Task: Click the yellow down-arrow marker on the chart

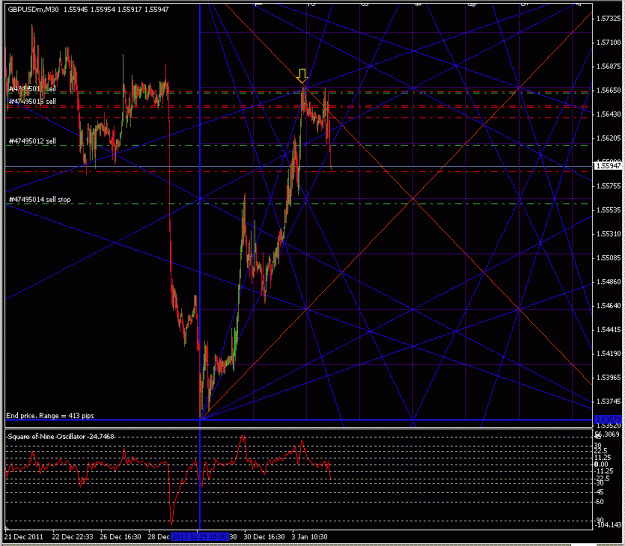Action: [302, 76]
